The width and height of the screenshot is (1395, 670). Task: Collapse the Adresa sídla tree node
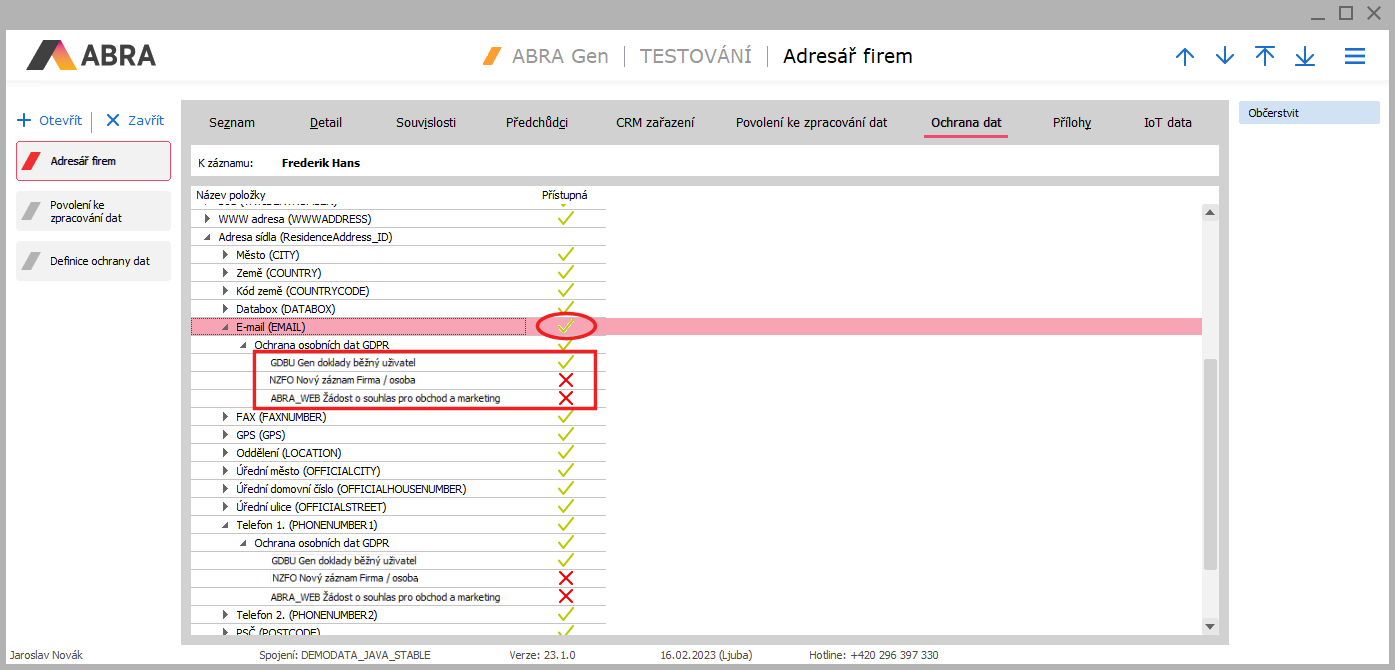(208, 237)
